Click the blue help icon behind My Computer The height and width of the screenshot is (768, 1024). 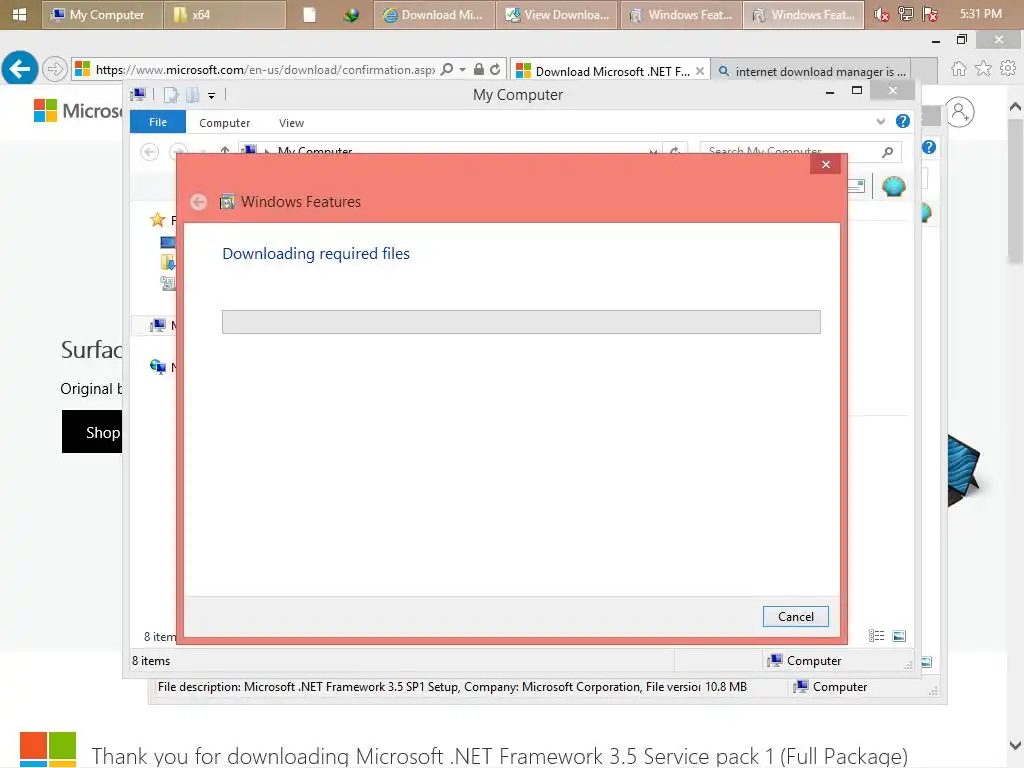(929, 148)
